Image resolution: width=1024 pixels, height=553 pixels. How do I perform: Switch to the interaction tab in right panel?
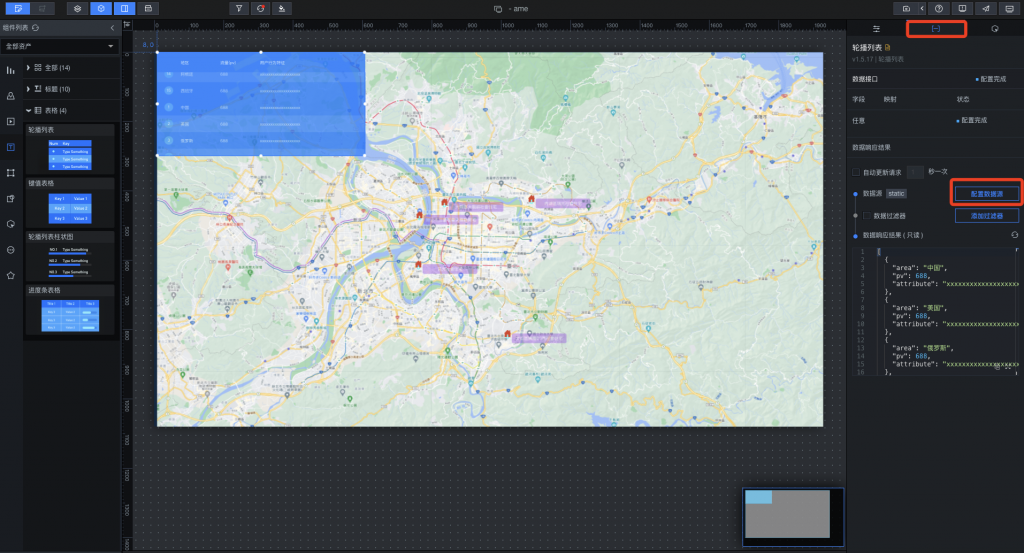pos(995,29)
